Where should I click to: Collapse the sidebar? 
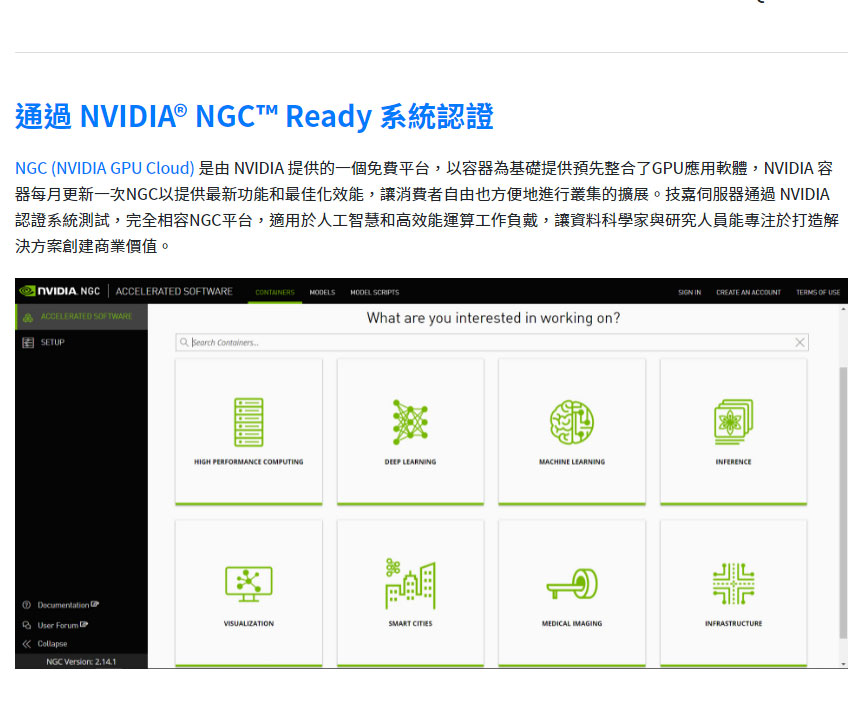point(52,644)
